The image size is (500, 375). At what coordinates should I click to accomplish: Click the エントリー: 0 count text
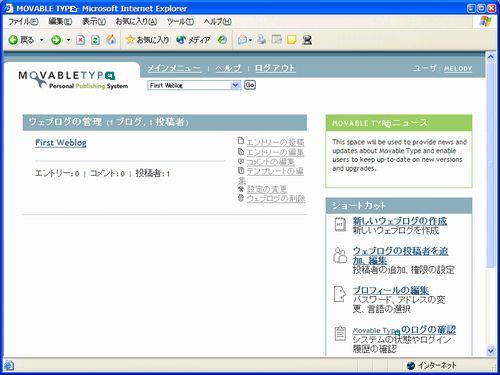57,173
